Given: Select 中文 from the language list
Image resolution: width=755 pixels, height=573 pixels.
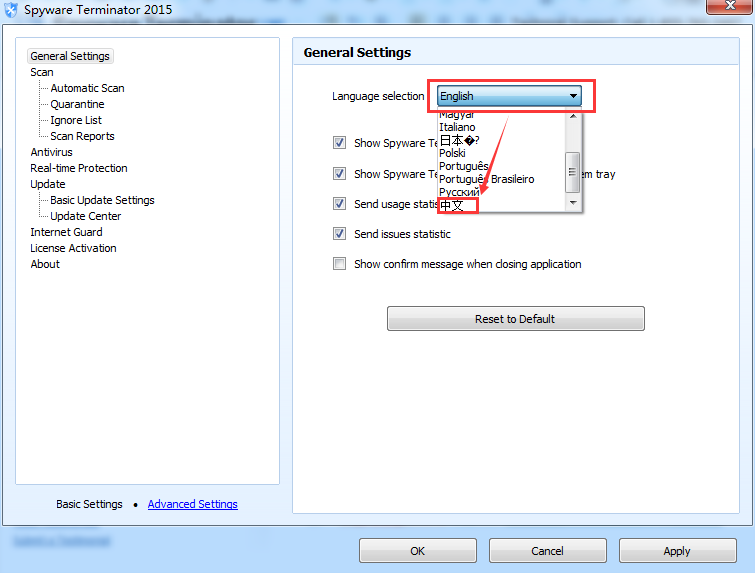Looking at the screenshot, I should click(x=453, y=205).
